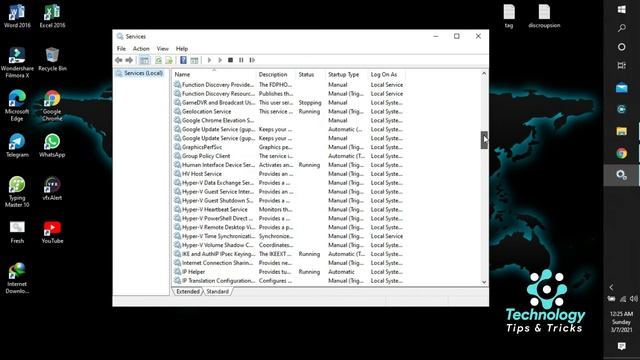Click the Export List toolbar icon
Screen dimensions: 640x360
(169, 60)
